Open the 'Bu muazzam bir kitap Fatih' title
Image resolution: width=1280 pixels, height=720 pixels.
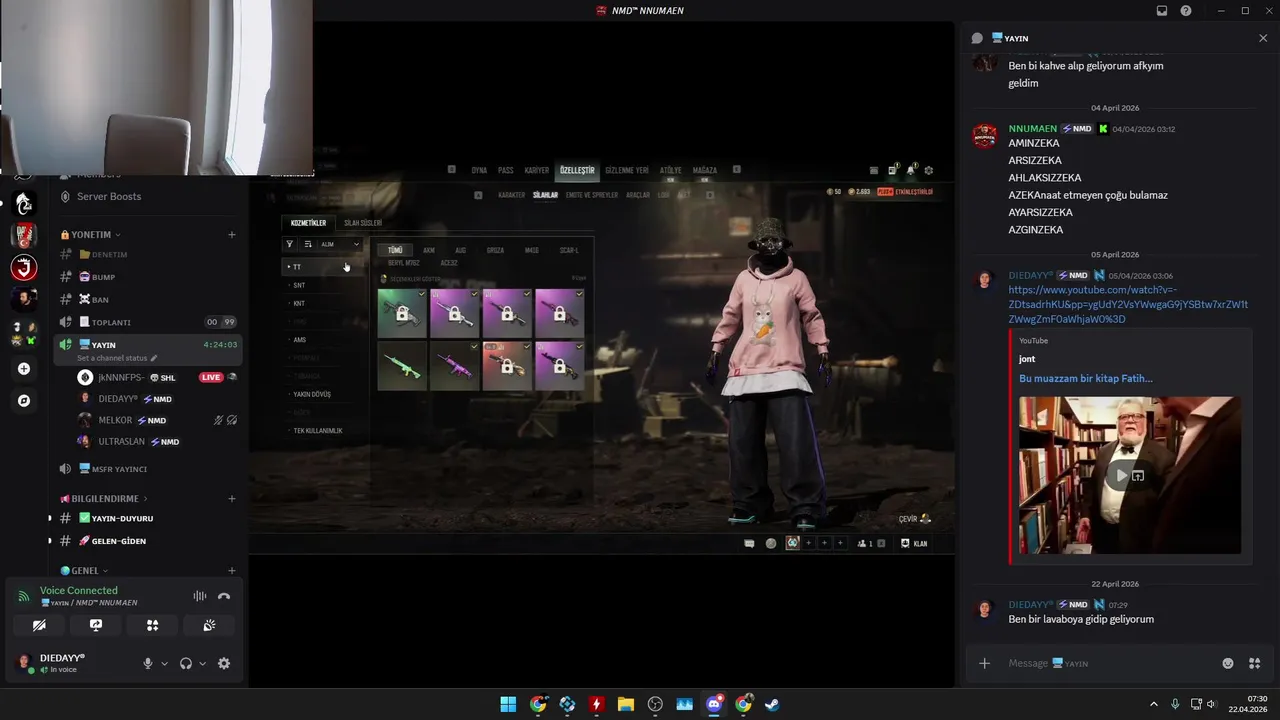click(1086, 378)
